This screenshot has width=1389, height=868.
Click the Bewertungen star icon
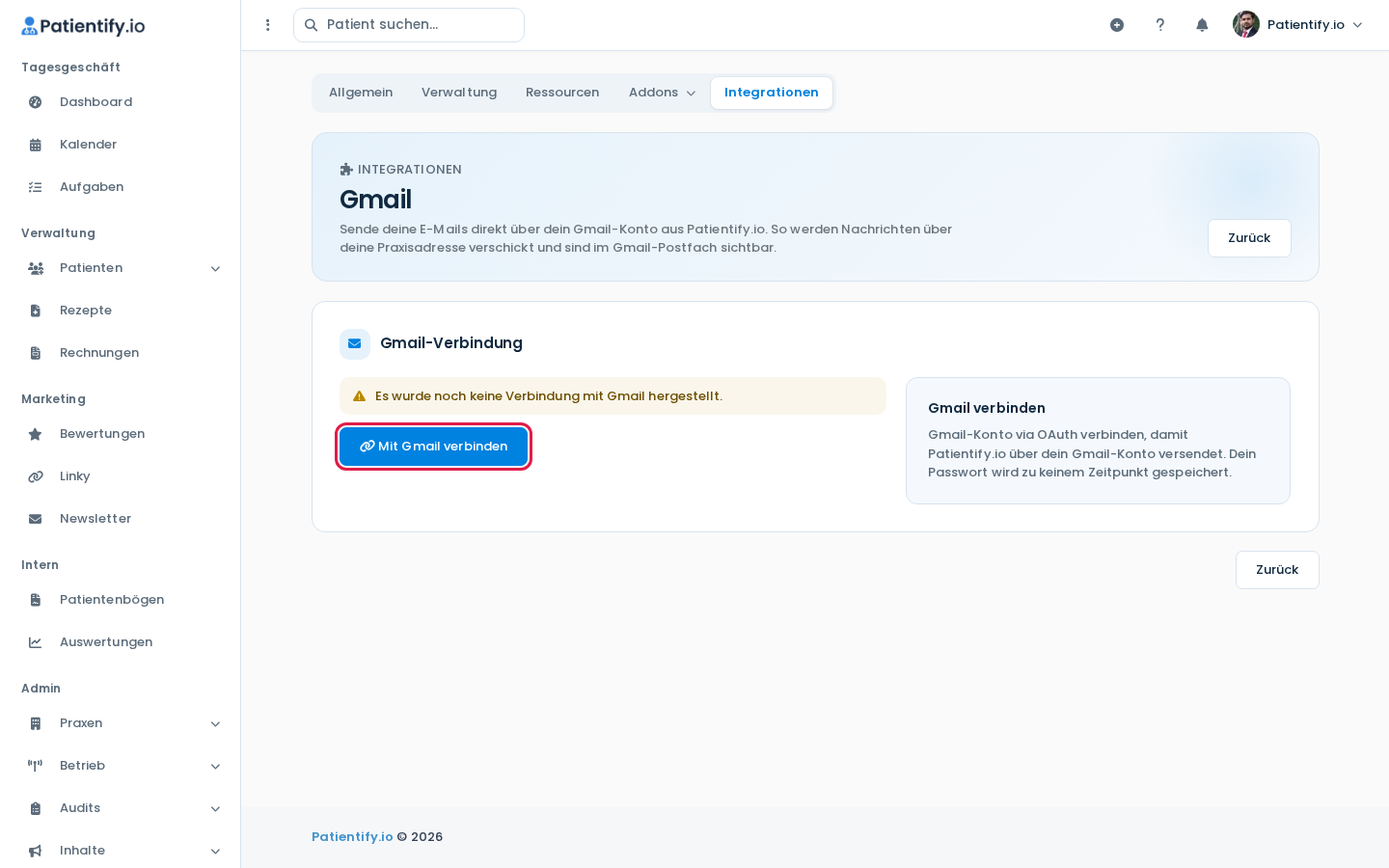[36, 434]
